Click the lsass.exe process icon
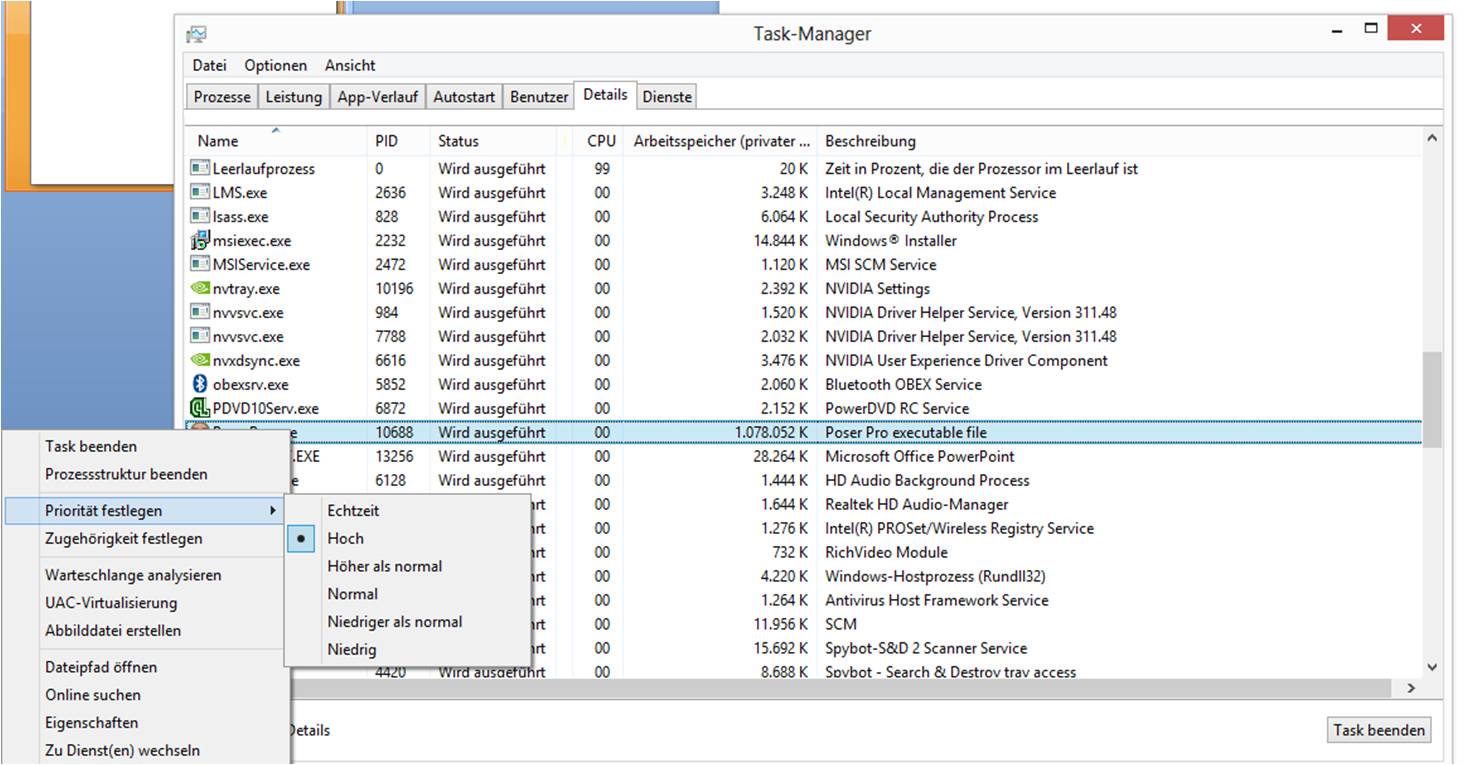The width and height of the screenshot is (1479, 765). click(x=200, y=217)
